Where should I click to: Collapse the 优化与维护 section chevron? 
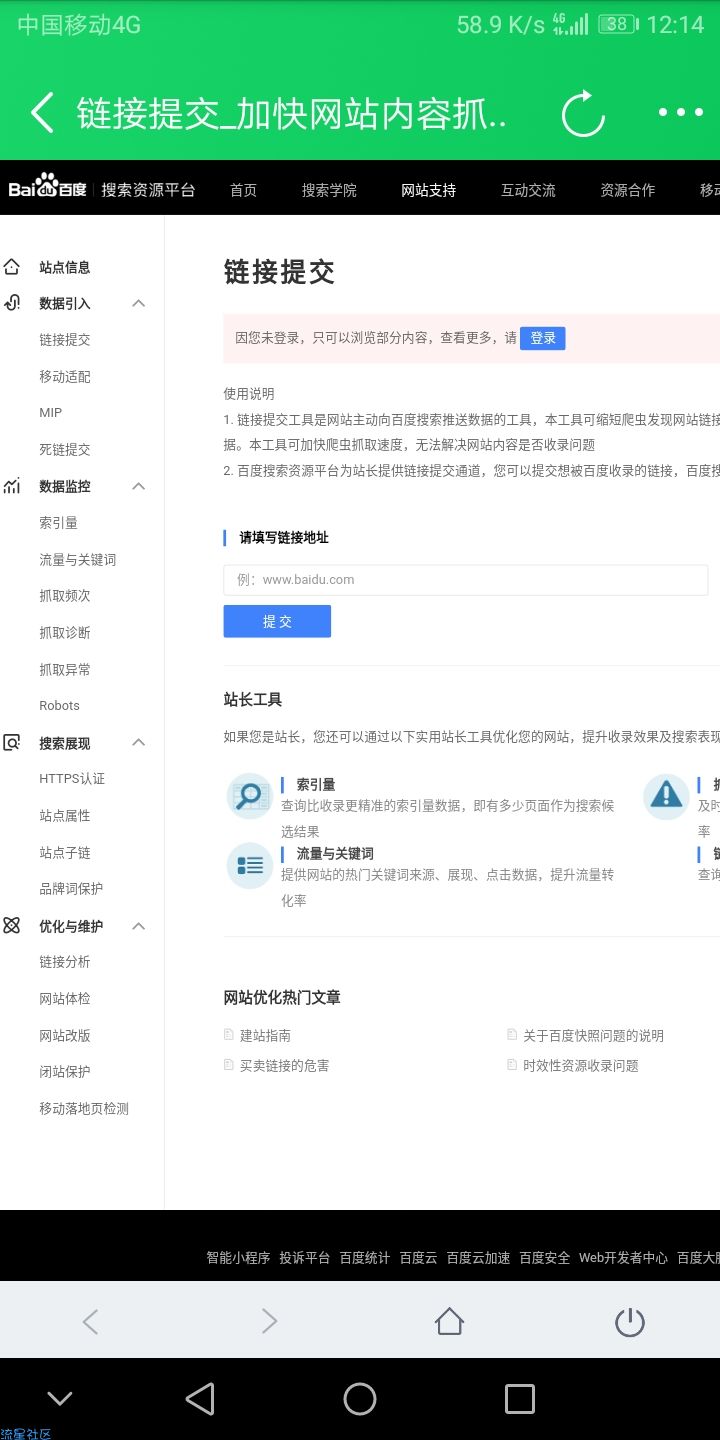point(139,926)
